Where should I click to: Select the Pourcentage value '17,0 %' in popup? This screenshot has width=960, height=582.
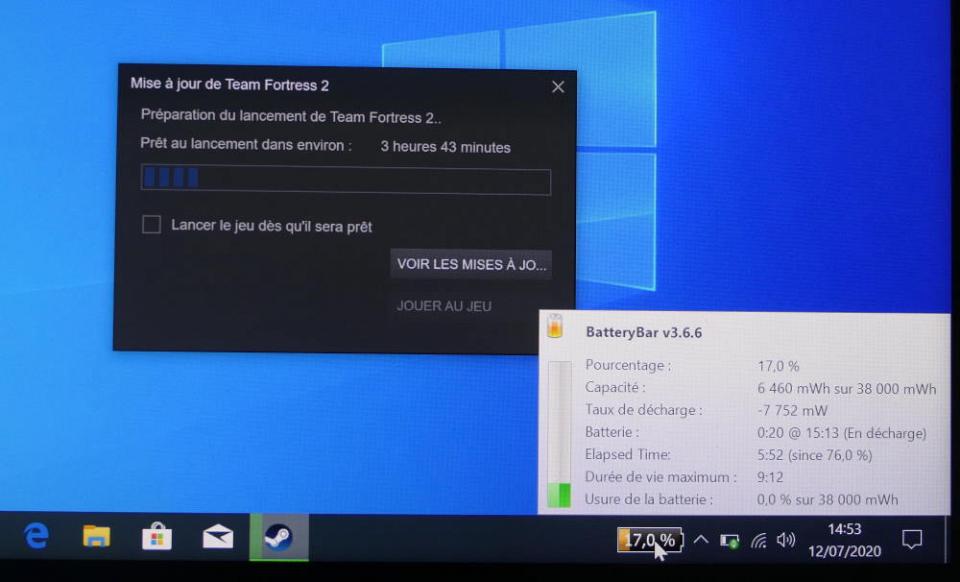(x=778, y=366)
